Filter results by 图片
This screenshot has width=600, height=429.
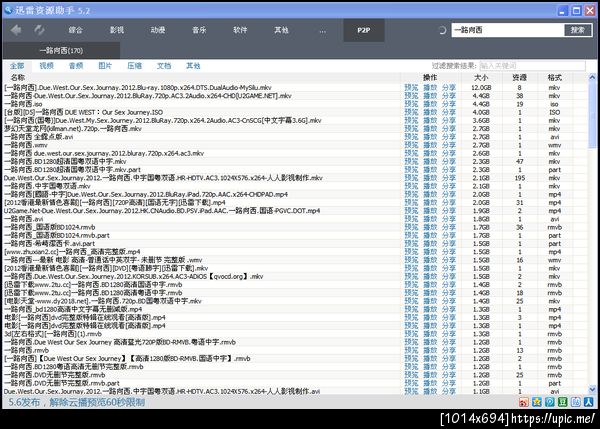105,66
